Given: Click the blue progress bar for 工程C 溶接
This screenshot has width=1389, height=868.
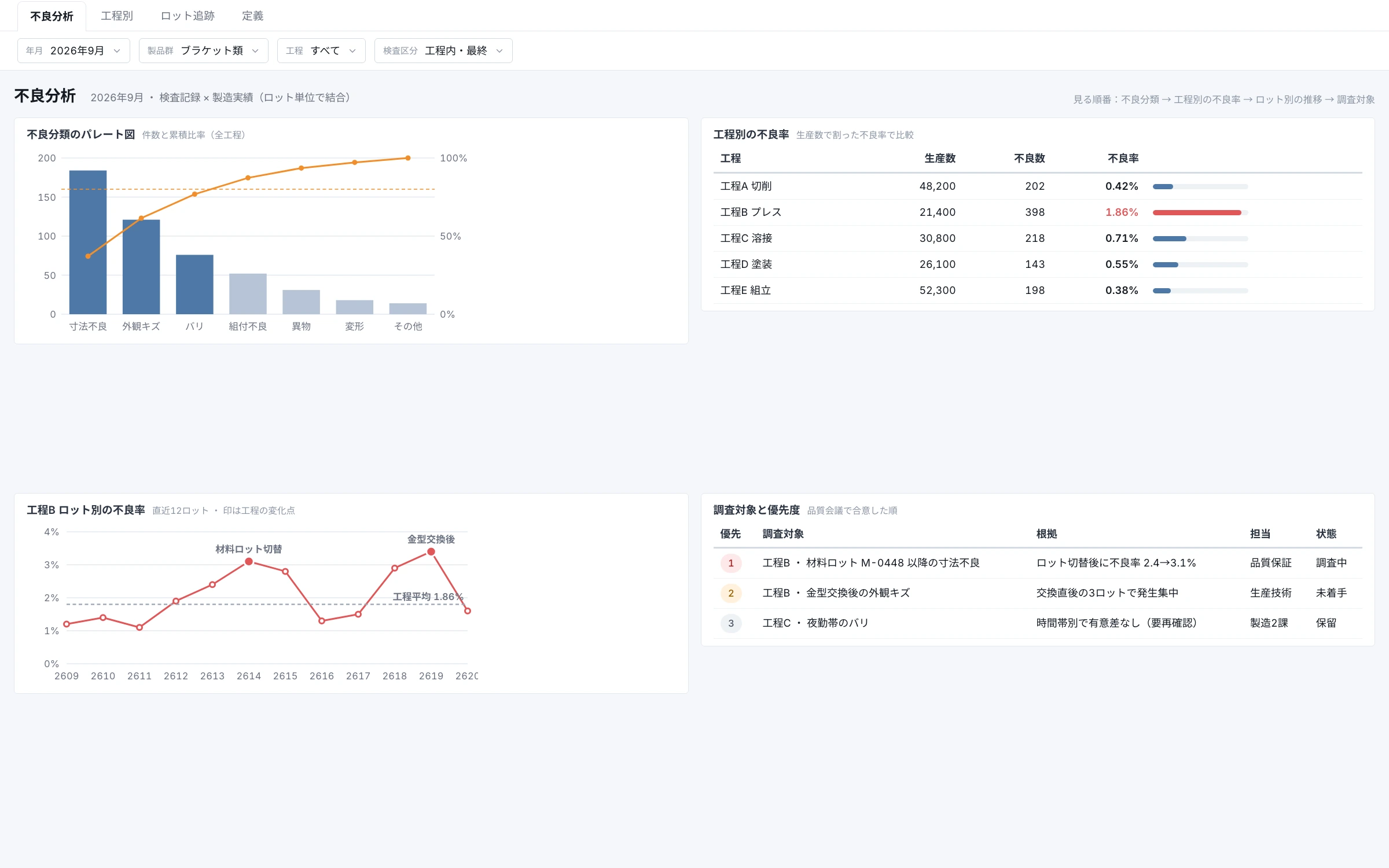Looking at the screenshot, I should (x=1170, y=238).
